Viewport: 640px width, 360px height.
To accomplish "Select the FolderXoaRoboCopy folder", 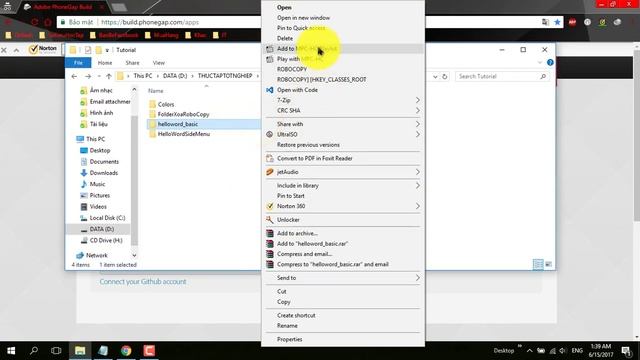I will [183, 114].
